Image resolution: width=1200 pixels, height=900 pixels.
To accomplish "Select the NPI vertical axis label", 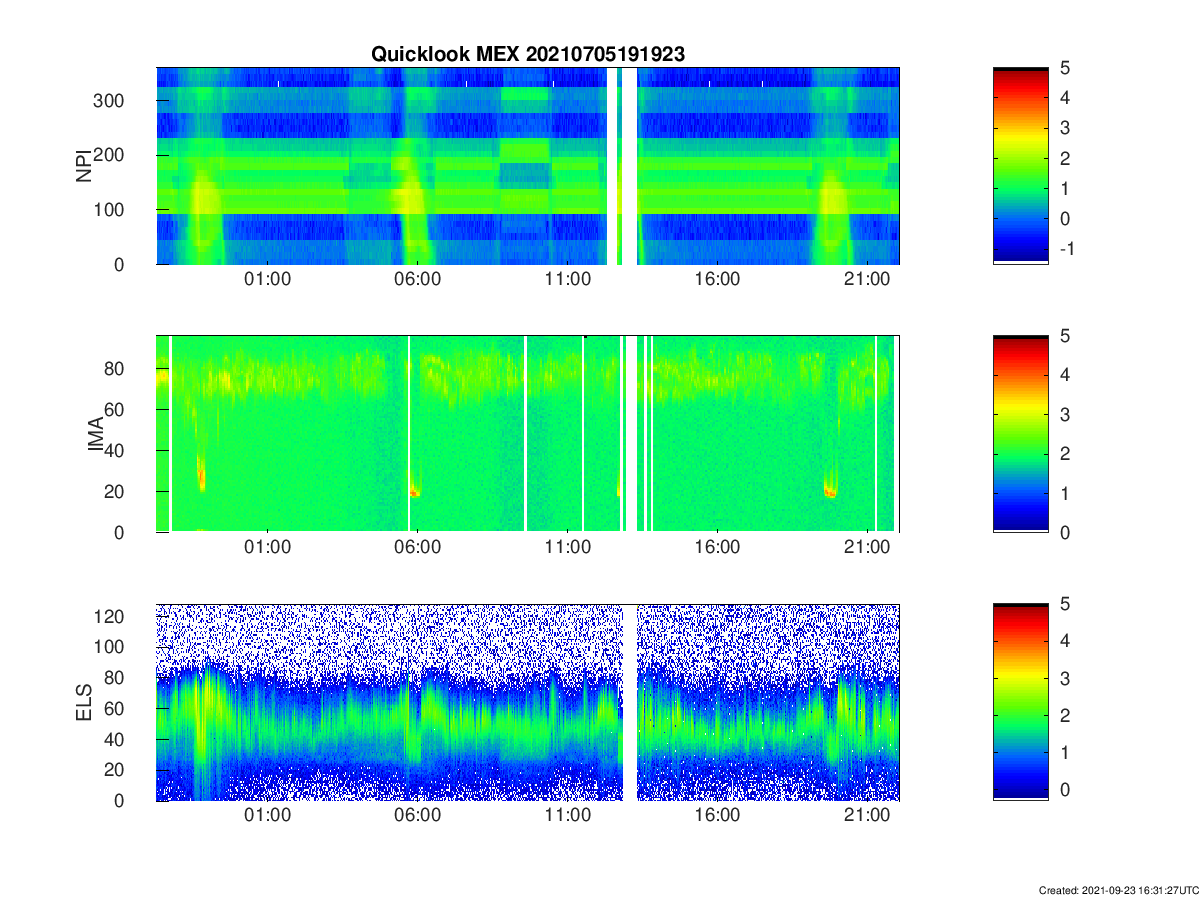I will coord(84,165).
